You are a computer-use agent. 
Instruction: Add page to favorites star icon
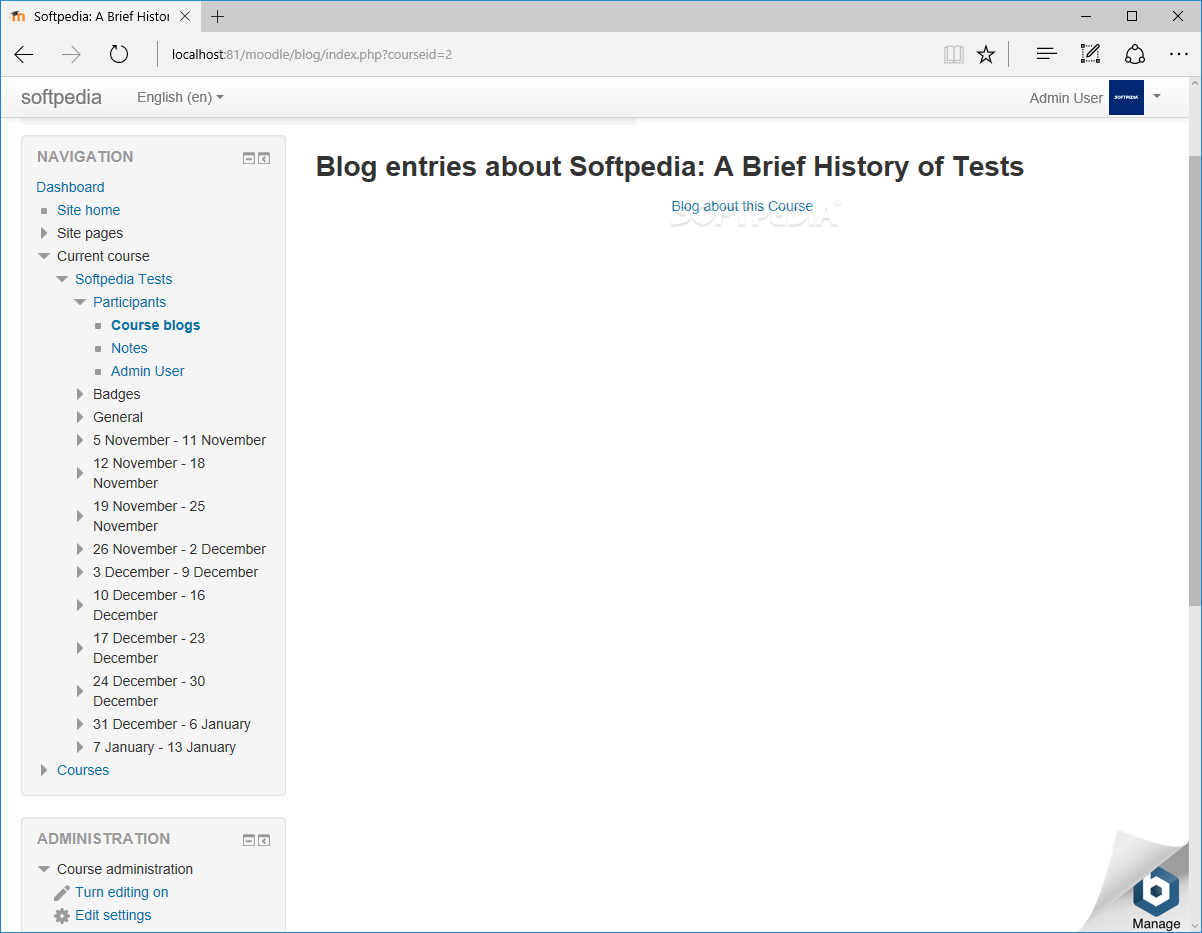pos(986,54)
